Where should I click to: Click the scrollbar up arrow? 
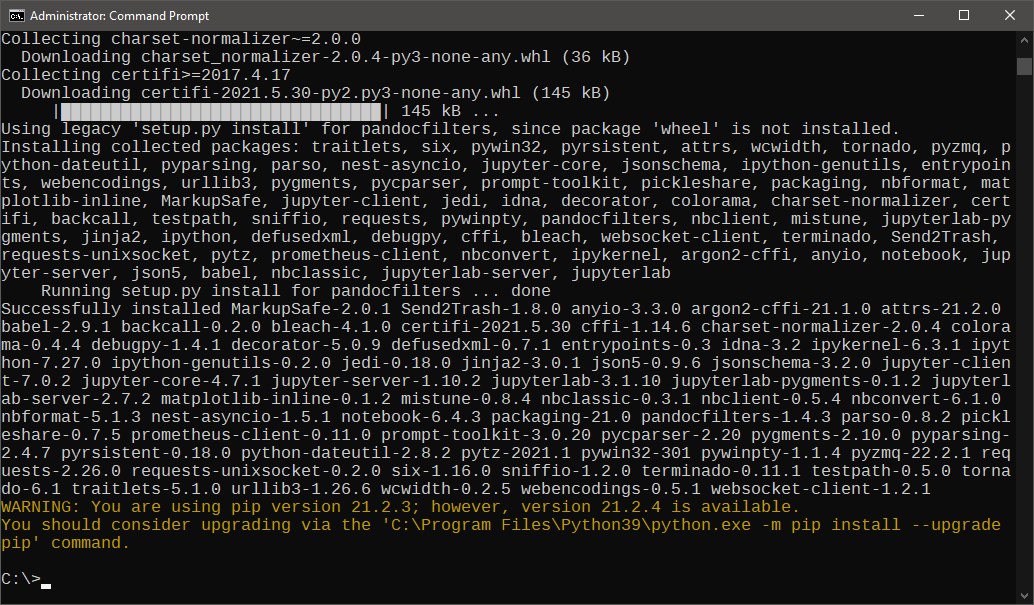[x=1024, y=40]
